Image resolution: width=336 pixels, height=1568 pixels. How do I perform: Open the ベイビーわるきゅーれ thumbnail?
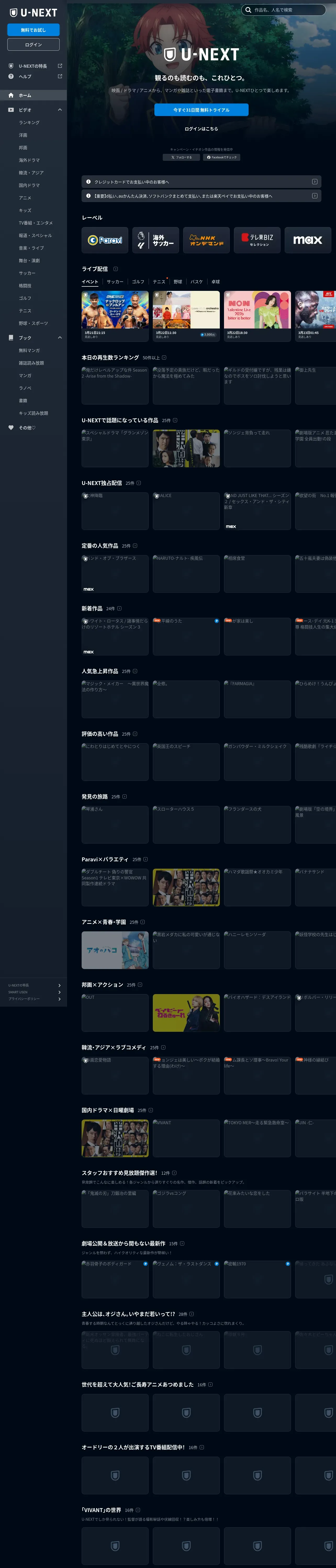pos(186,1013)
